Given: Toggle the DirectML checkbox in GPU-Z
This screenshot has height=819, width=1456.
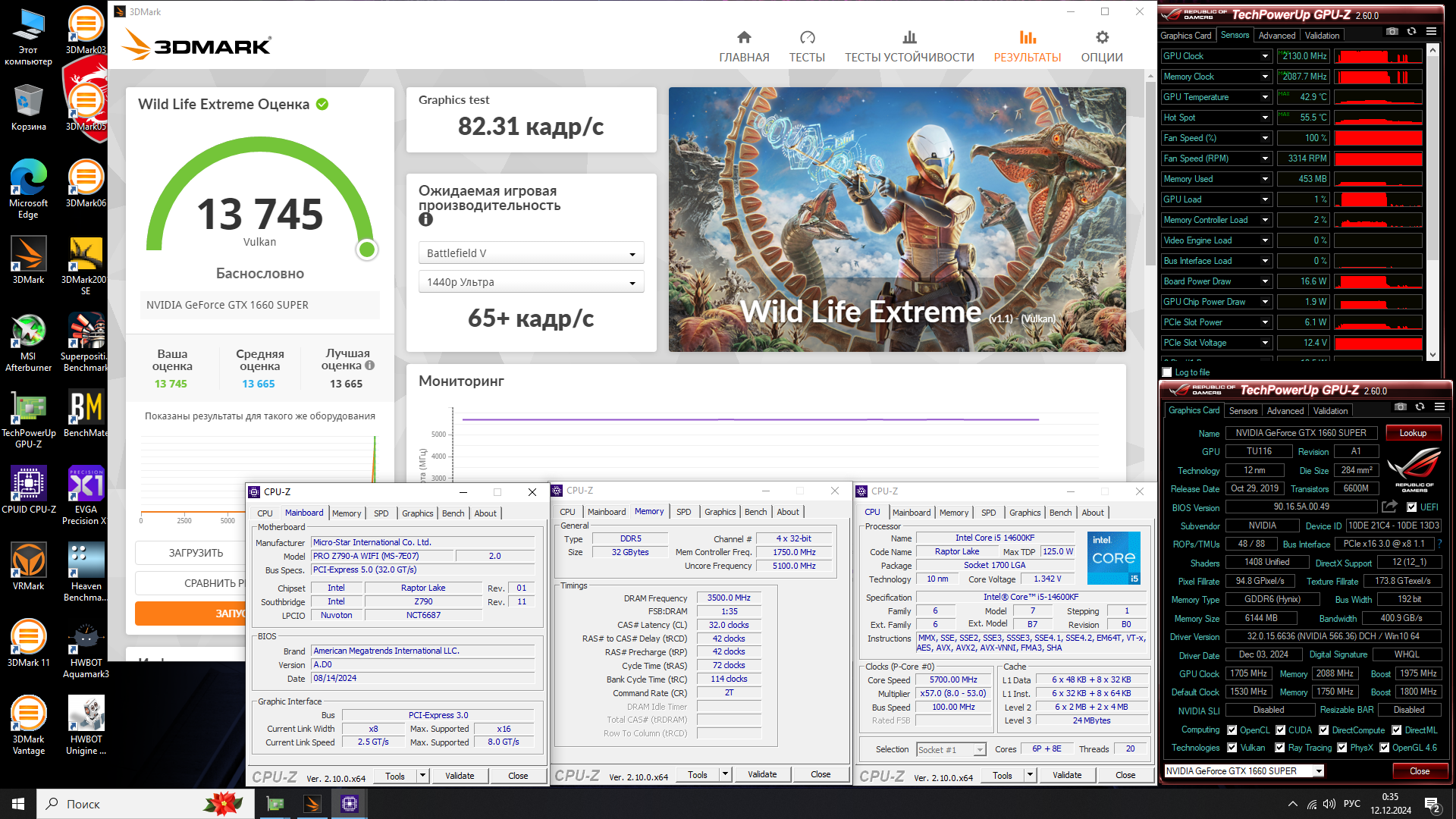Looking at the screenshot, I should 1396,730.
